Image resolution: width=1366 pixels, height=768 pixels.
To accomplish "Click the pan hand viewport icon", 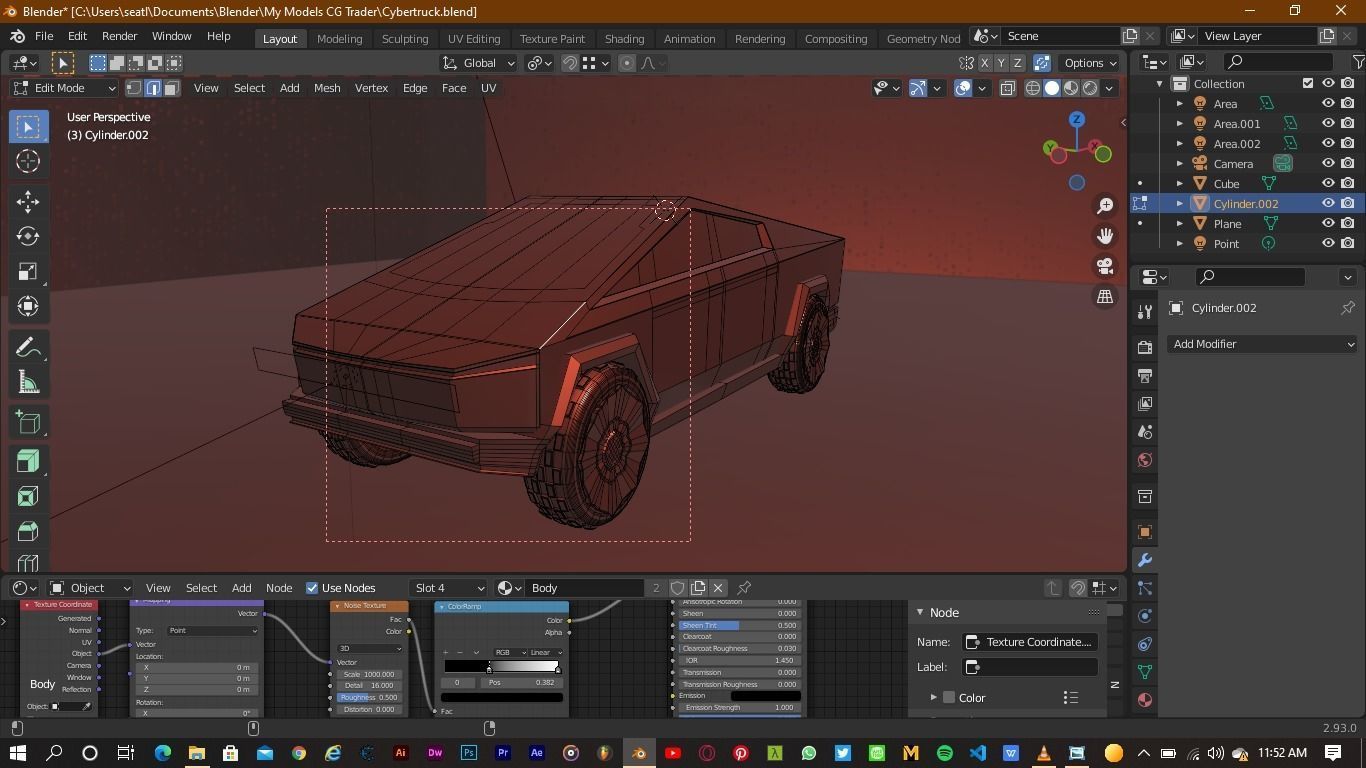I will (x=1105, y=236).
